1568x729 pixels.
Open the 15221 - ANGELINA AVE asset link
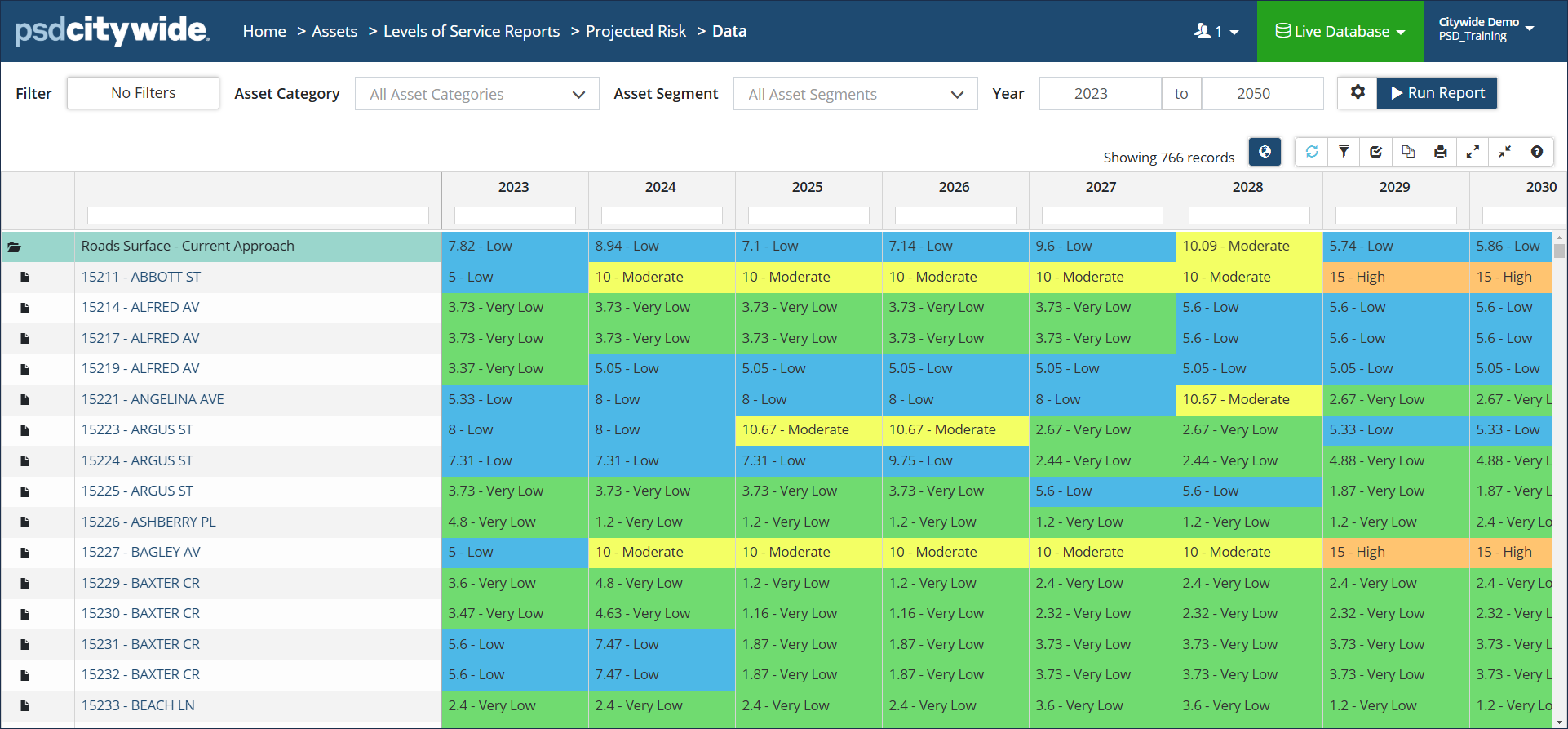153,399
